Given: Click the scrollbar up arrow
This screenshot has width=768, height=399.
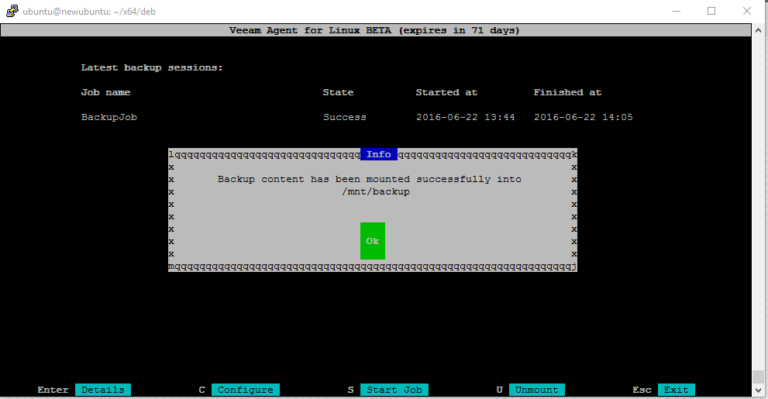Looking at the screenshot, I should tap(758, 30).
